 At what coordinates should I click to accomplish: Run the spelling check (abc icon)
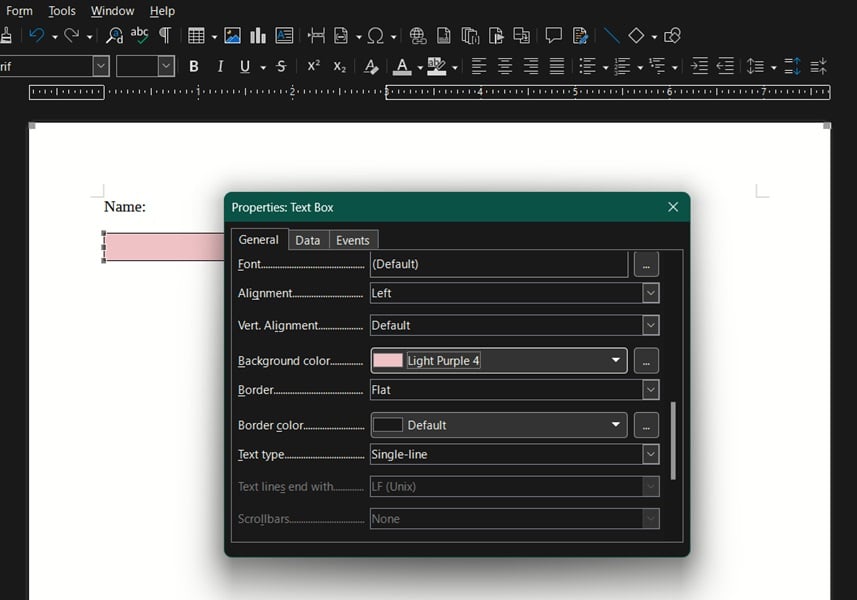coord(139,36)
